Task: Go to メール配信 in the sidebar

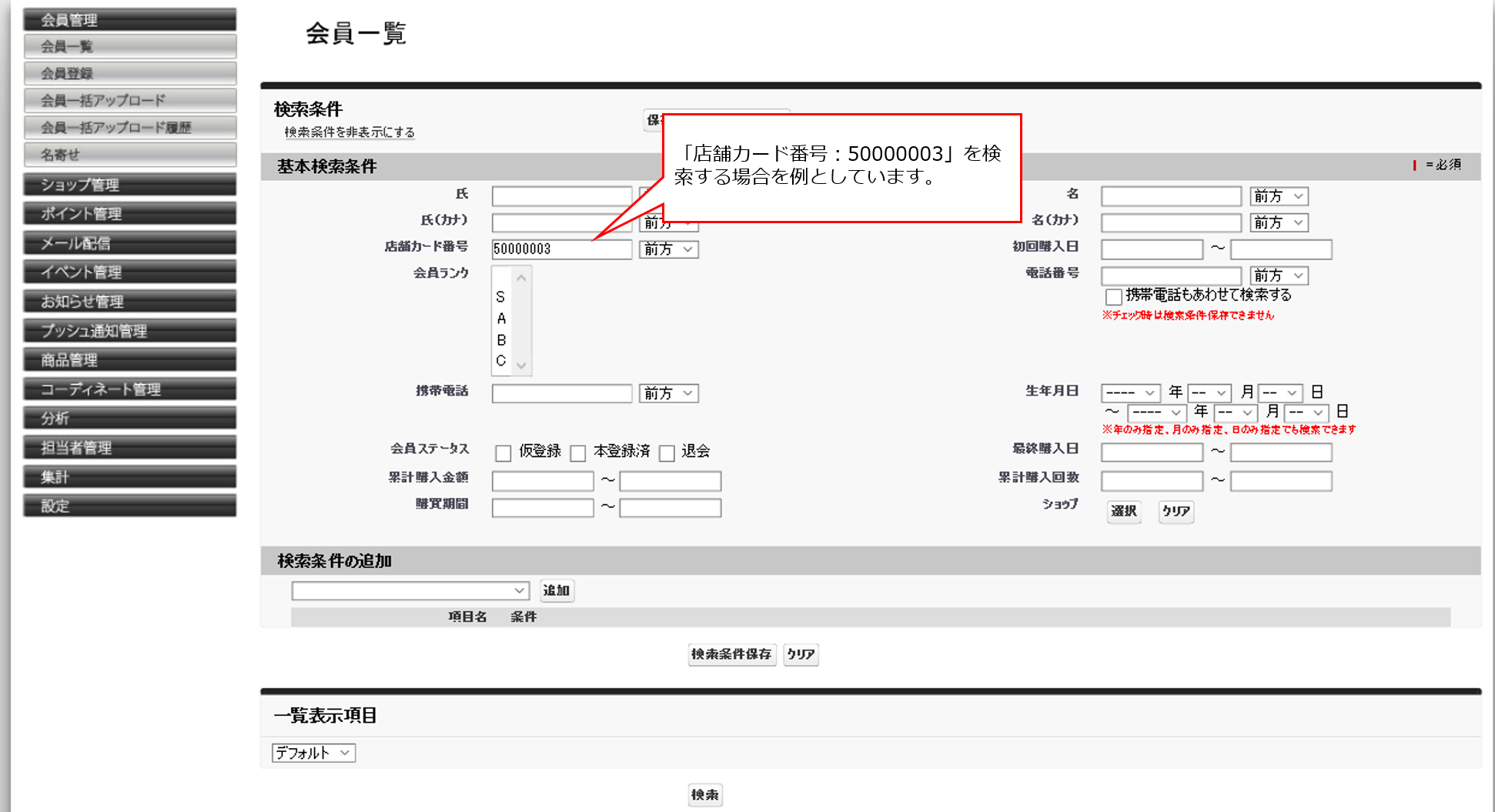Action: pyautogui.click(x=130, y=243)
